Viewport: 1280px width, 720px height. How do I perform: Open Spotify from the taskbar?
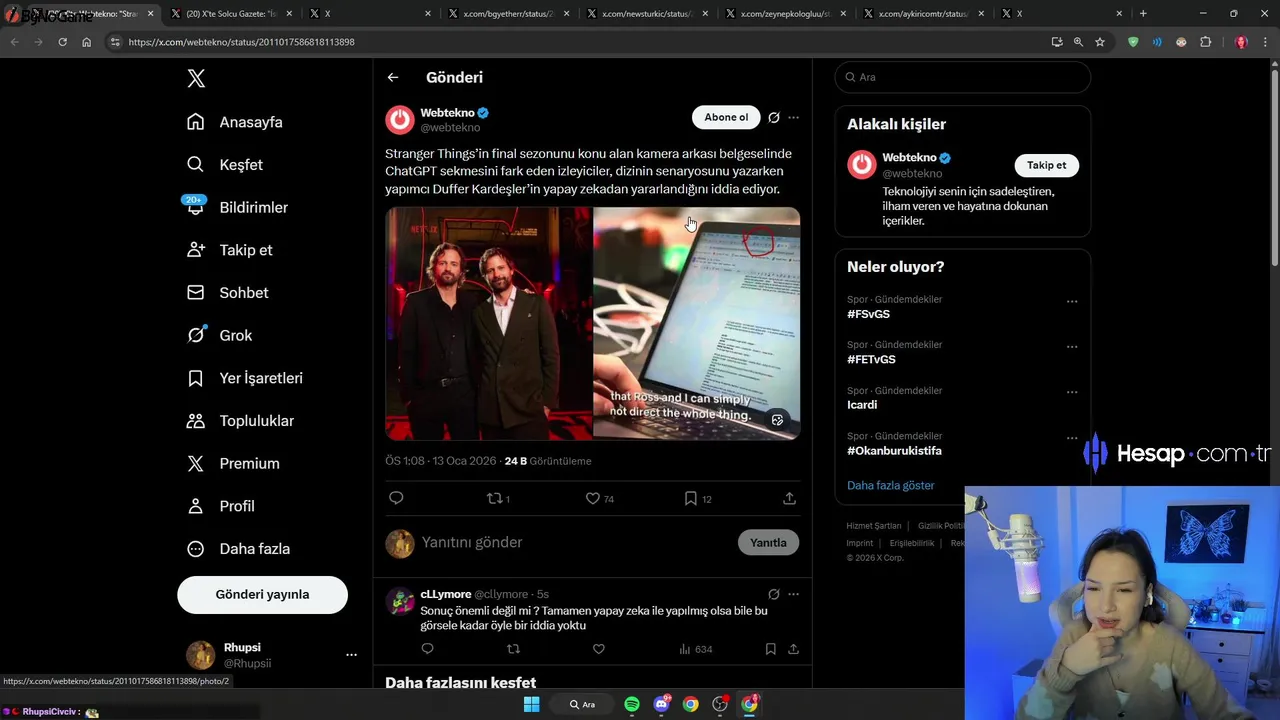pyautogui.click(x=632, y=704)
